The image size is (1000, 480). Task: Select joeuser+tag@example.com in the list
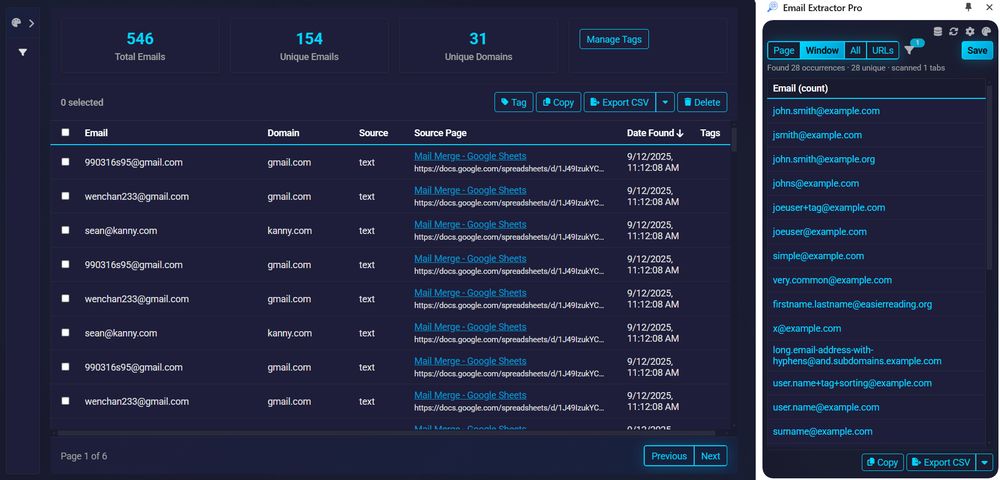pos(828,208)
